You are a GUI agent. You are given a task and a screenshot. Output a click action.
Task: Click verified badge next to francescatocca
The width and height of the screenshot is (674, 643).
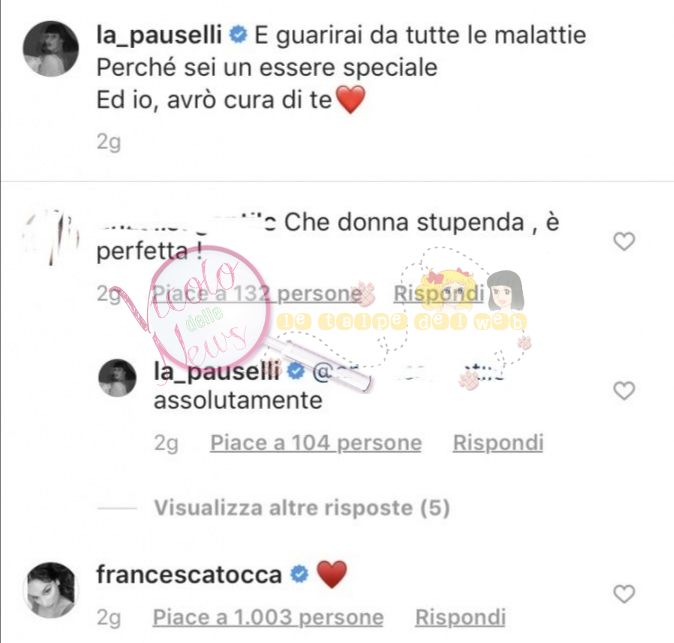click(299, 575)
